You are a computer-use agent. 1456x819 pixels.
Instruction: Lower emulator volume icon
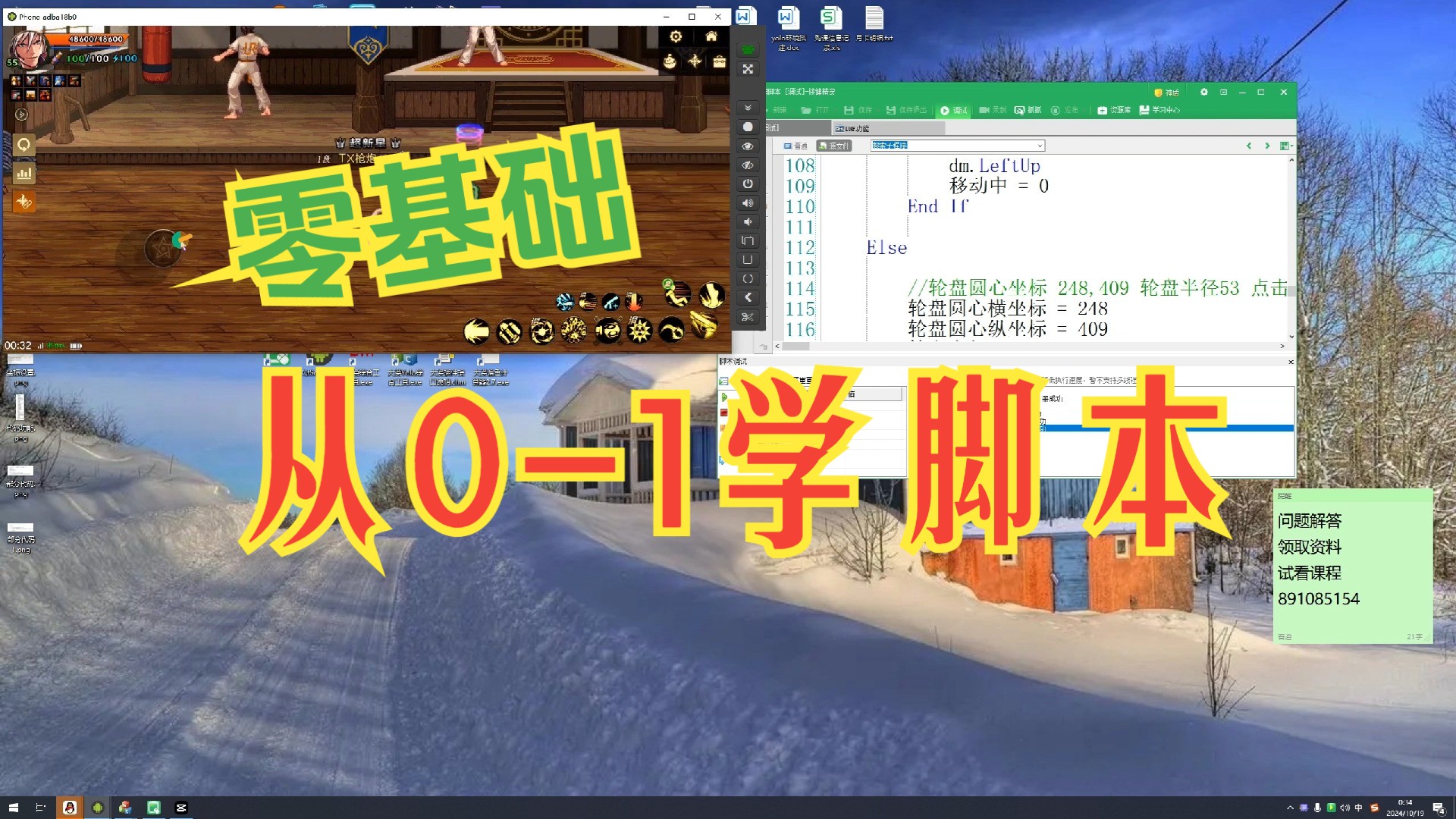(x=748, y=221)
